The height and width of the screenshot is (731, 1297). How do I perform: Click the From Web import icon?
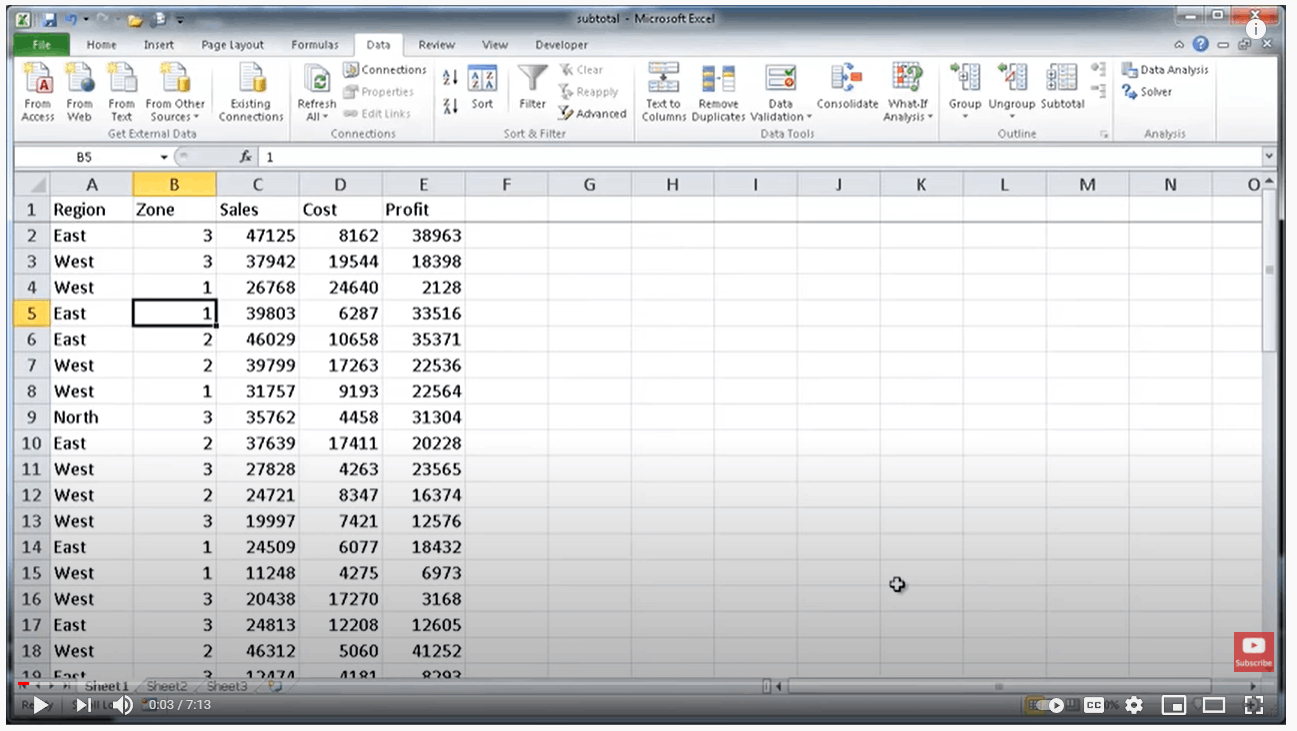click(x=80, y=93)
